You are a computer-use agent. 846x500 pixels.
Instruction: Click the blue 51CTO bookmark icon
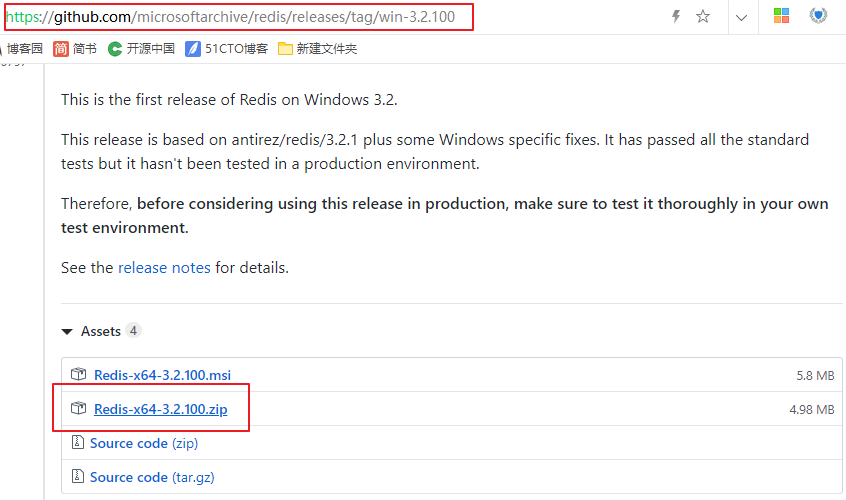click(x=193, y=49)
